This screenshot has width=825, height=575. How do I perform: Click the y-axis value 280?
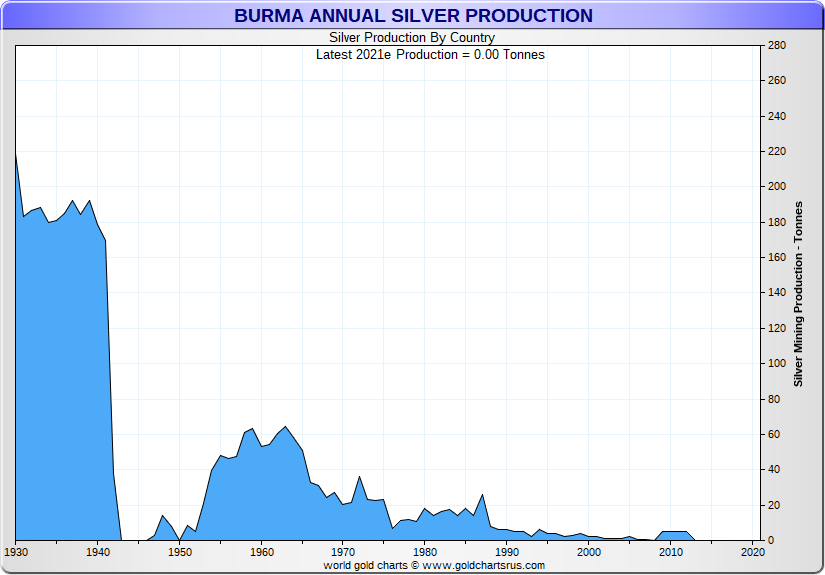tap(777, 45)
